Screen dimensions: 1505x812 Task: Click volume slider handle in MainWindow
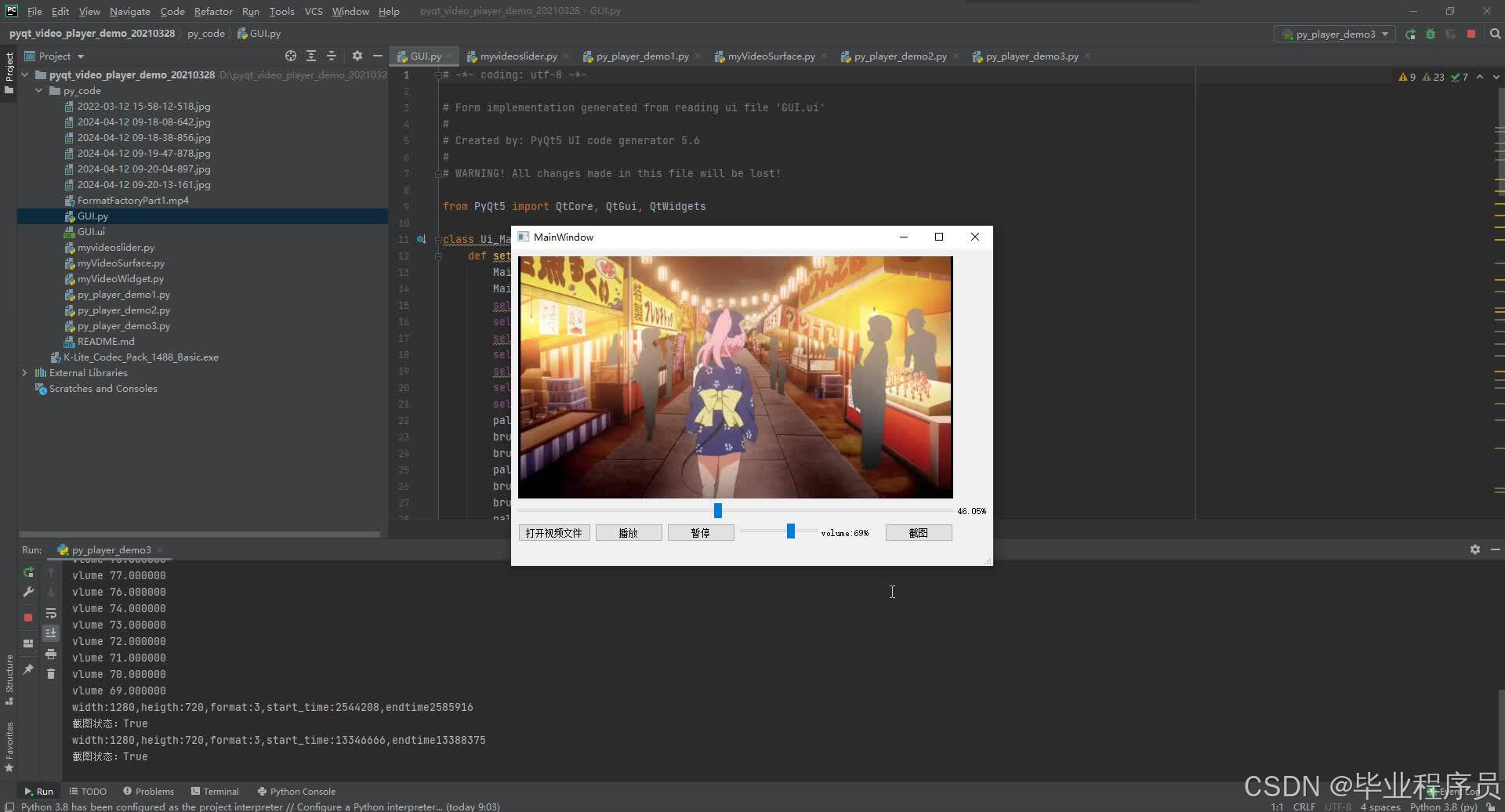[791, 531]
